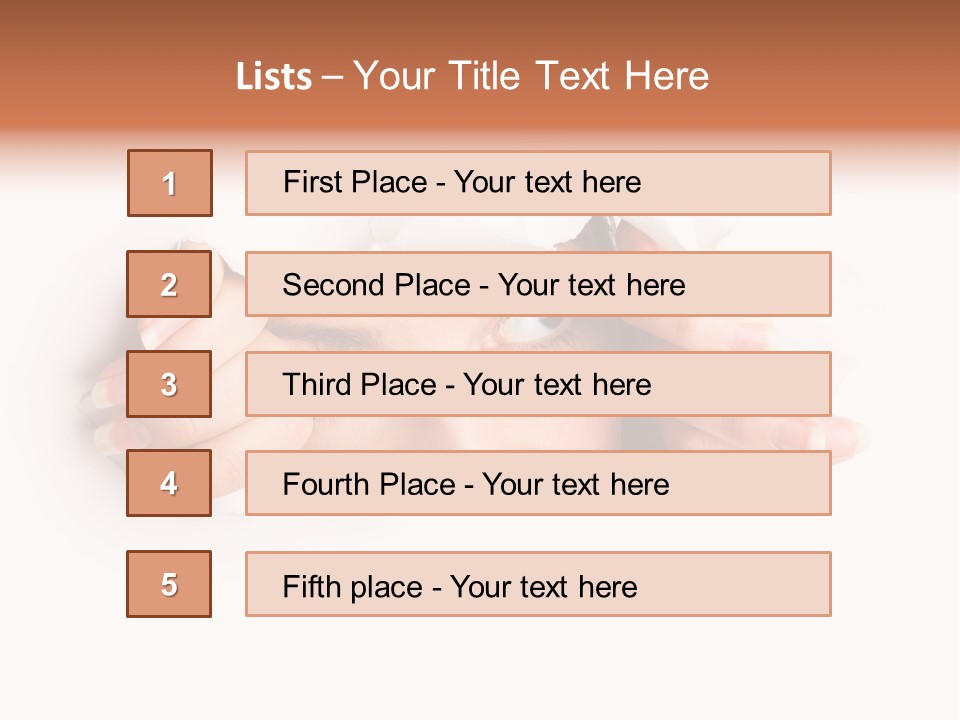
Task: Click 'Your Title Text Here' in the heading
Action: pyautogui.click(x=531, y=76)
